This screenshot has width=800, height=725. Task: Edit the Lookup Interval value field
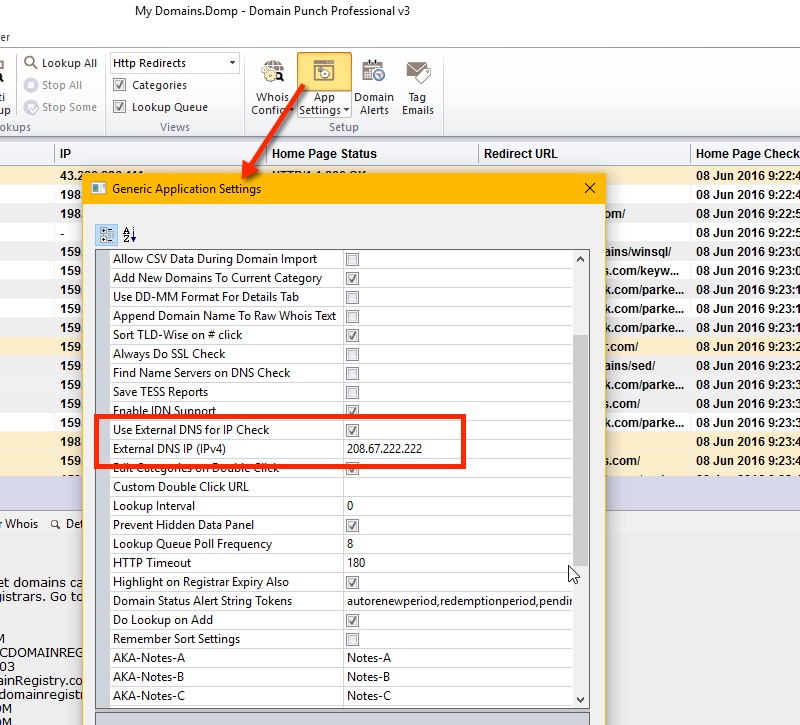pyautogui.click(x=458, y=506)
